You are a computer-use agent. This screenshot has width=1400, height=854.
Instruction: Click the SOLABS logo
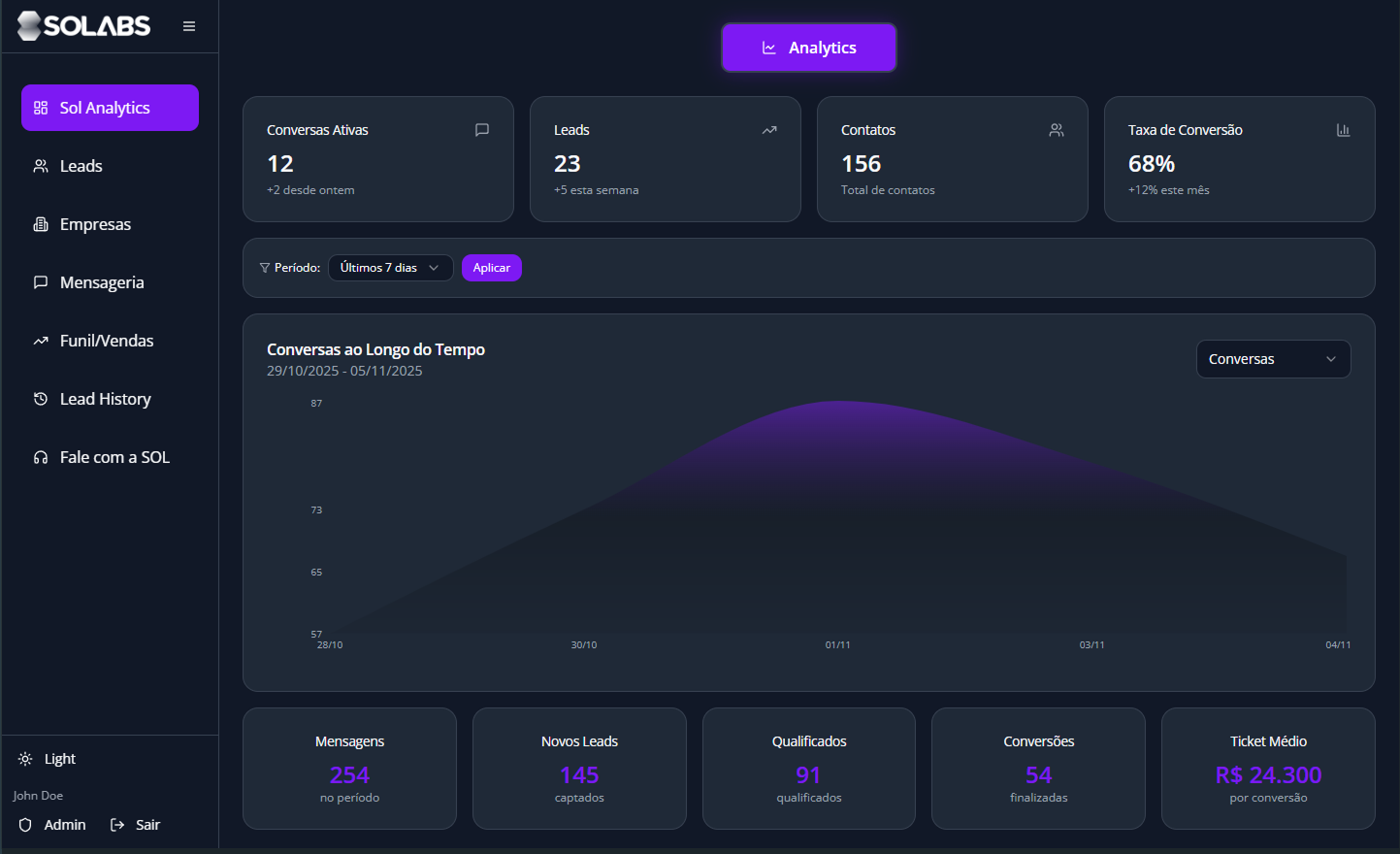coord(84,26)
